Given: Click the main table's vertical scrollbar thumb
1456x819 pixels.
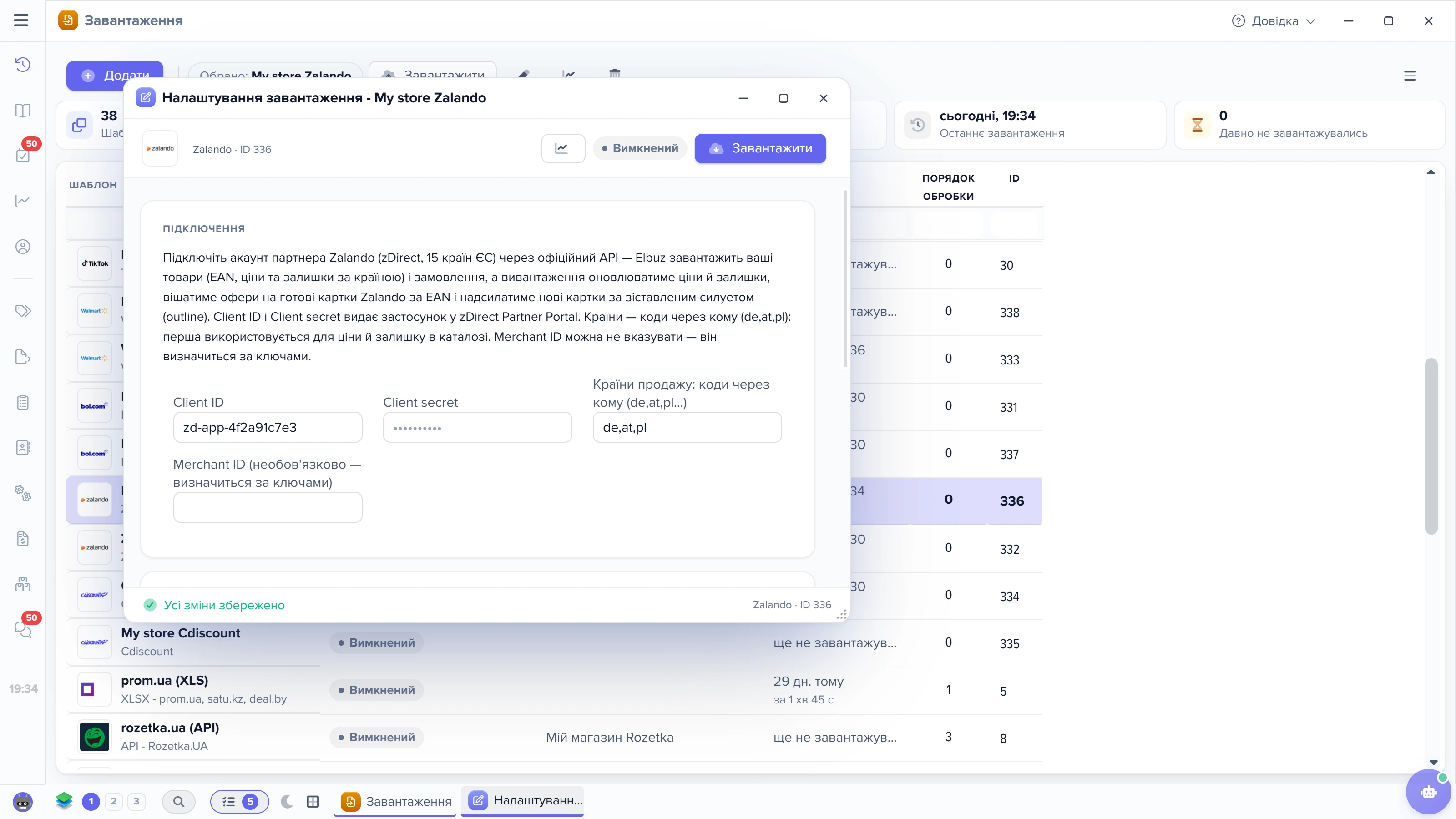Looking at the screenshot, I should pyautogui.click(x=1431, y=446).
